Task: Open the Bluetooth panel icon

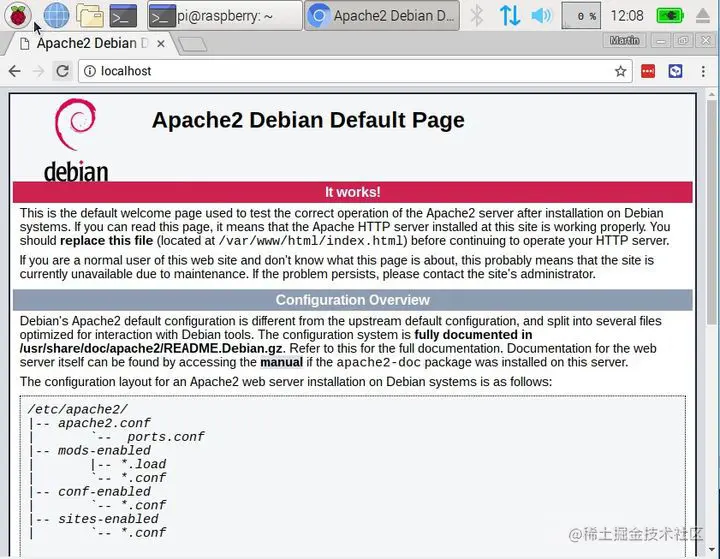Action: 477,16
